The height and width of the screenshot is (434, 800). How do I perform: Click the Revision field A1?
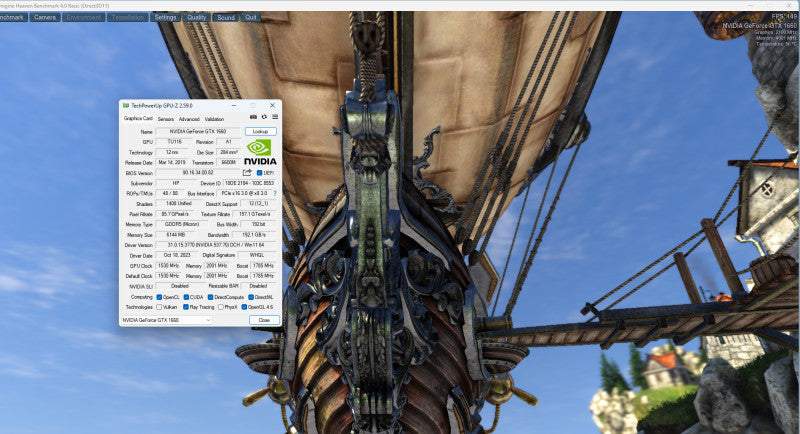pos(229,142)
